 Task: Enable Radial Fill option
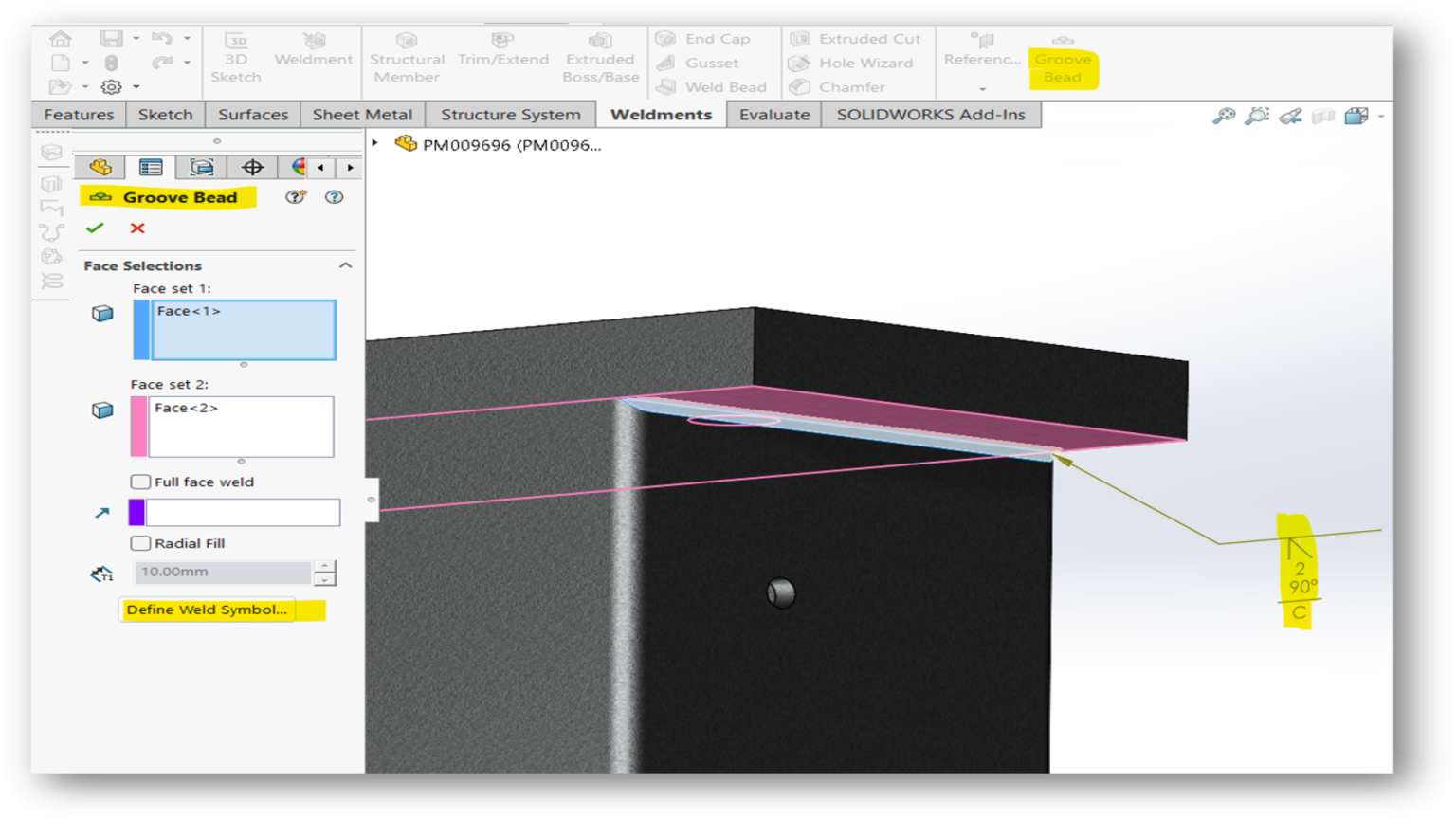pyautogui.click(x=139, y=542)
